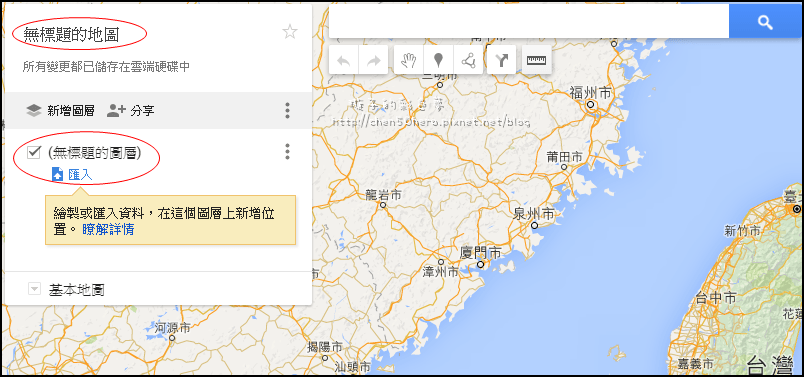Click 新增圖層 to add a layer

click(x=60, y=110)
